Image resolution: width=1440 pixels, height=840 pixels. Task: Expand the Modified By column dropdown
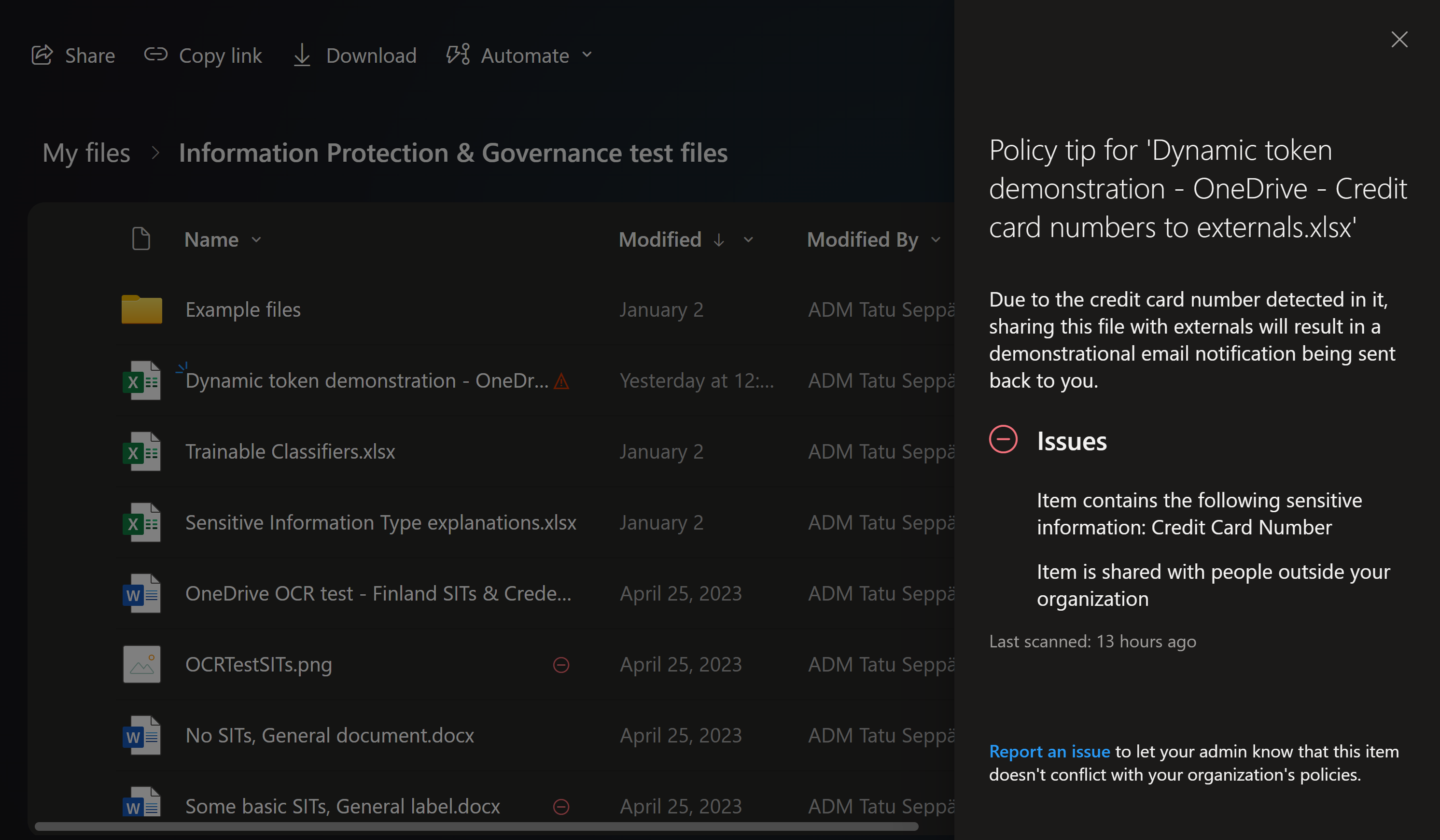[936, 240]
